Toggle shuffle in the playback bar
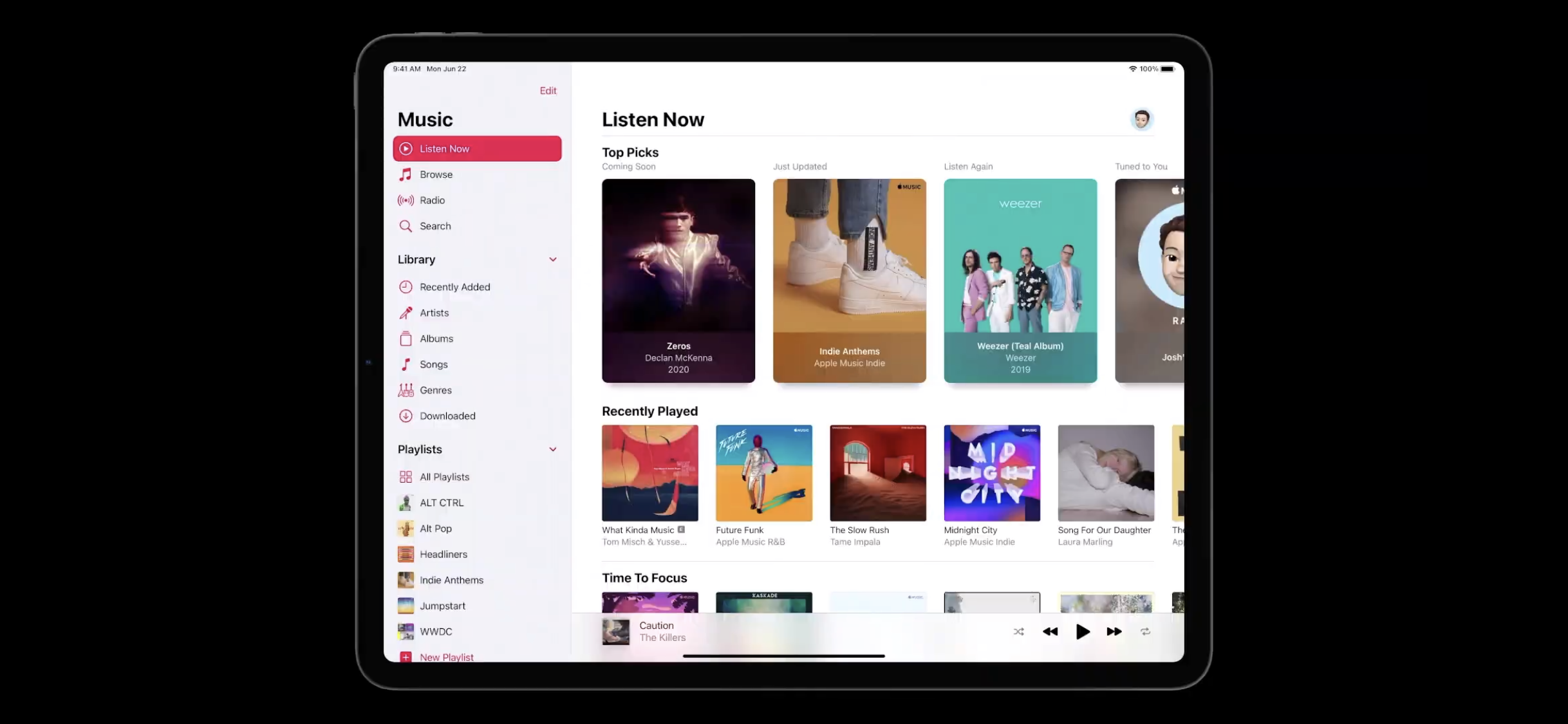The image size is (1568, 724). pyautogui.click(x=1018, y=631)
